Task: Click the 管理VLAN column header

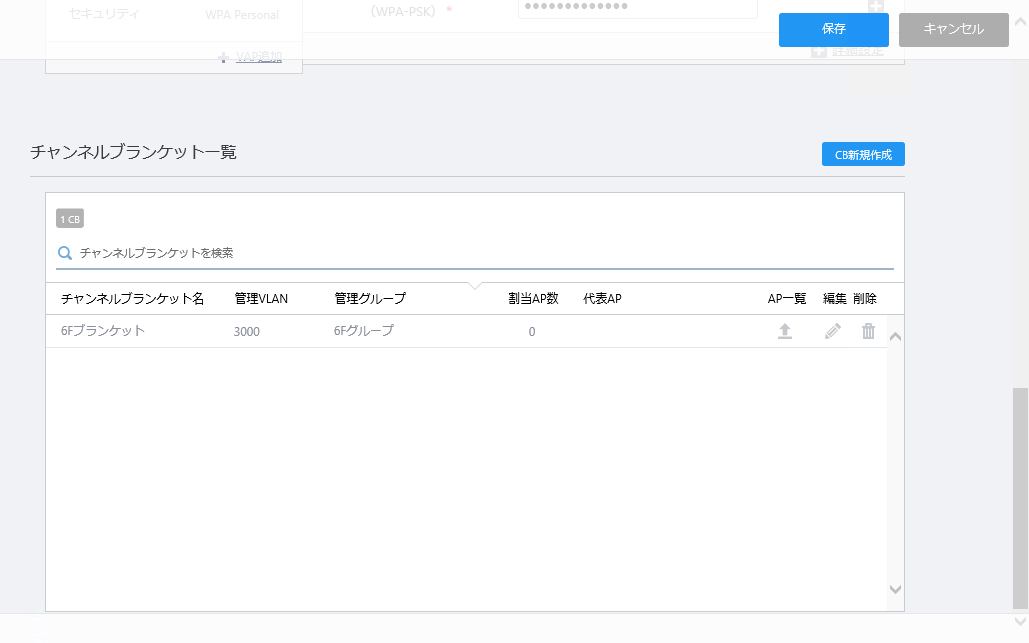Action: [261, 299]
